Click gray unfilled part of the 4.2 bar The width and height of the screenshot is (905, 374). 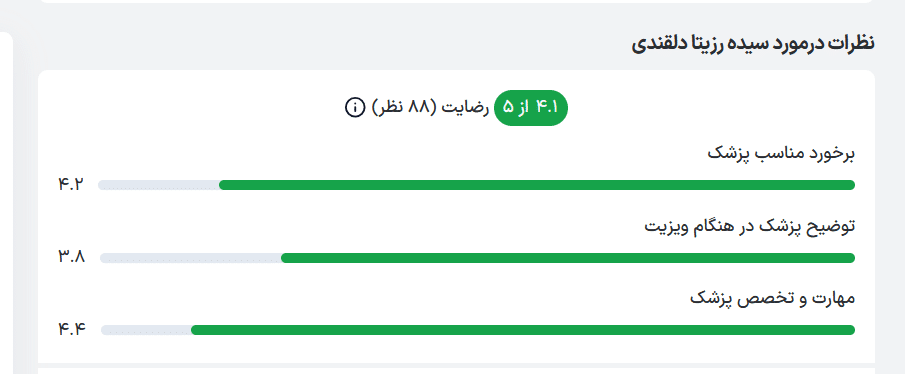[x=159, y=185]
